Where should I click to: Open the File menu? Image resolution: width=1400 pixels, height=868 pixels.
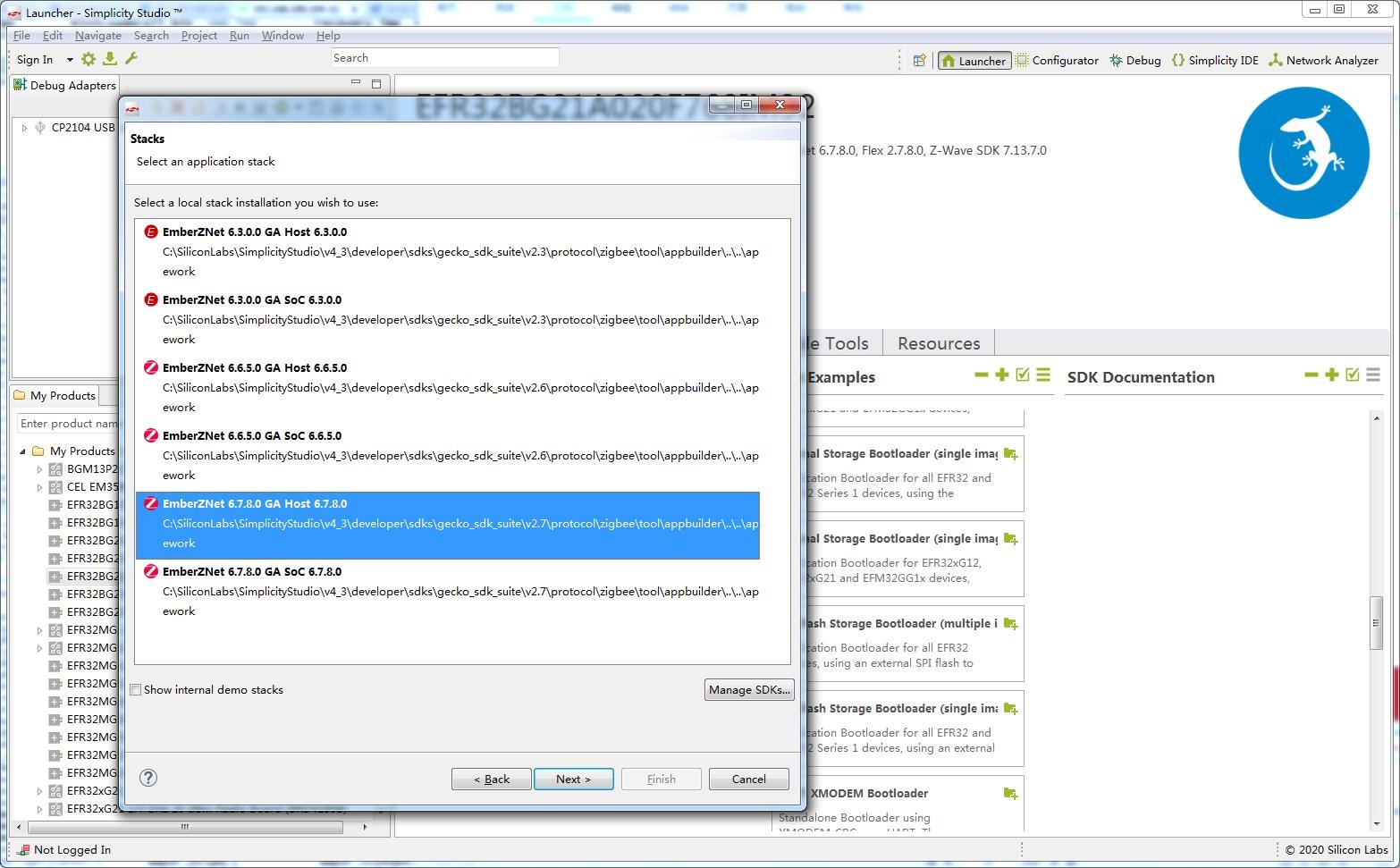pos(22,36)
